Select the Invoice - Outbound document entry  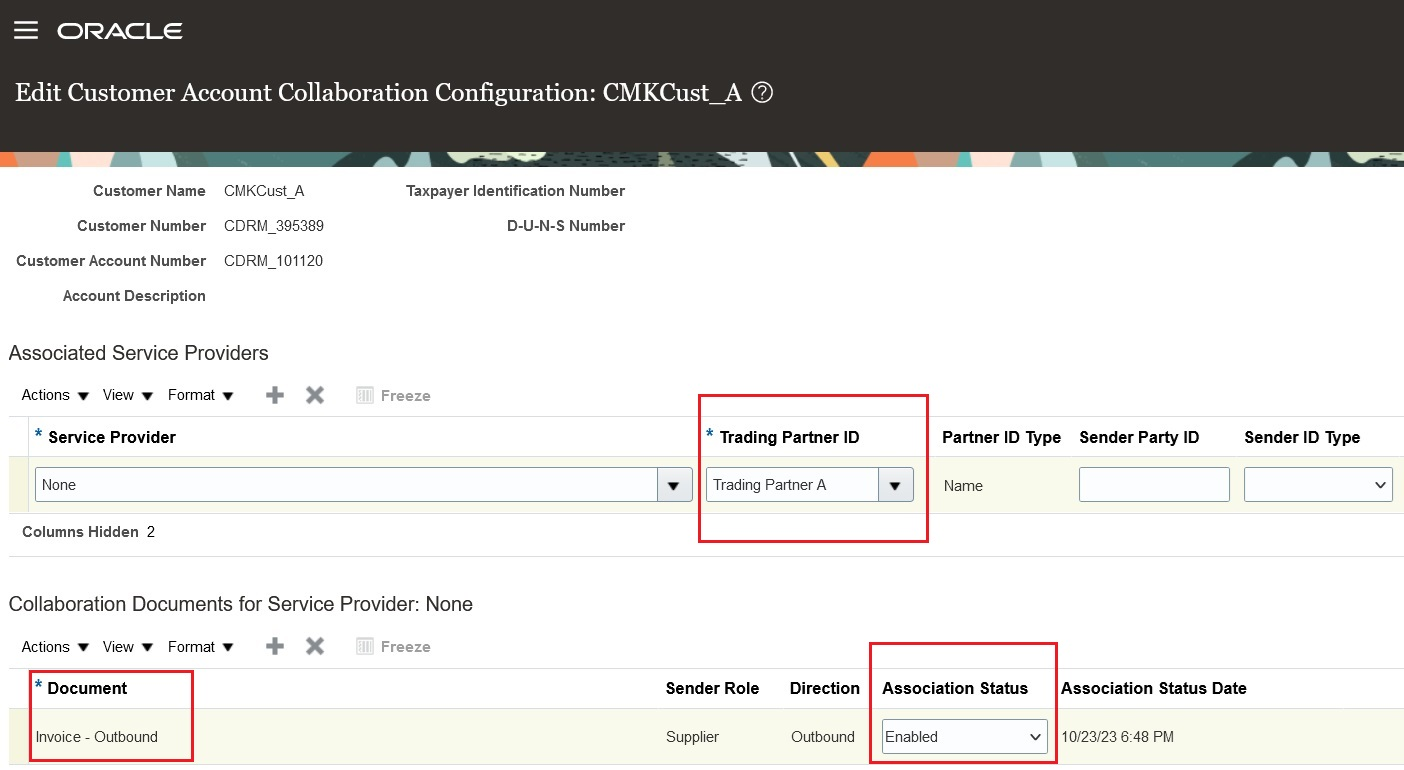pyautogui.click(x=96, y=736)
